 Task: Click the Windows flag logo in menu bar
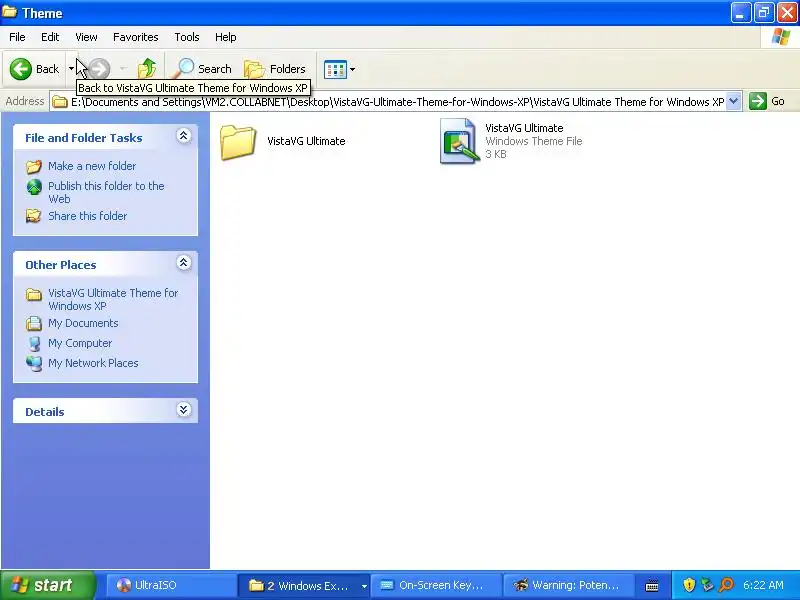(781, 37)
